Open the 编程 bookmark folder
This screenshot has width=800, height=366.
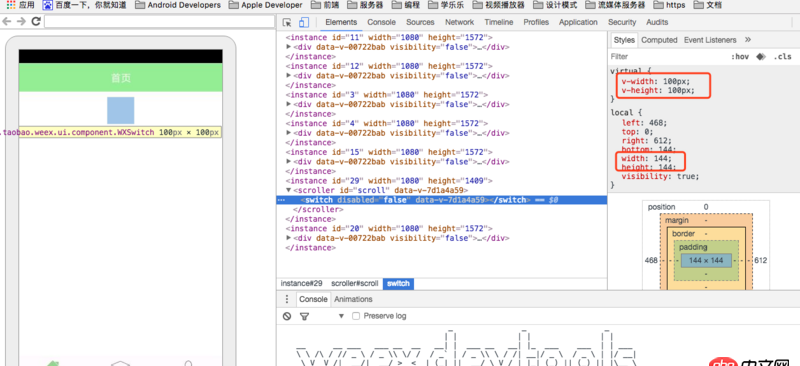pyautogui.click(x=406, y=5)
